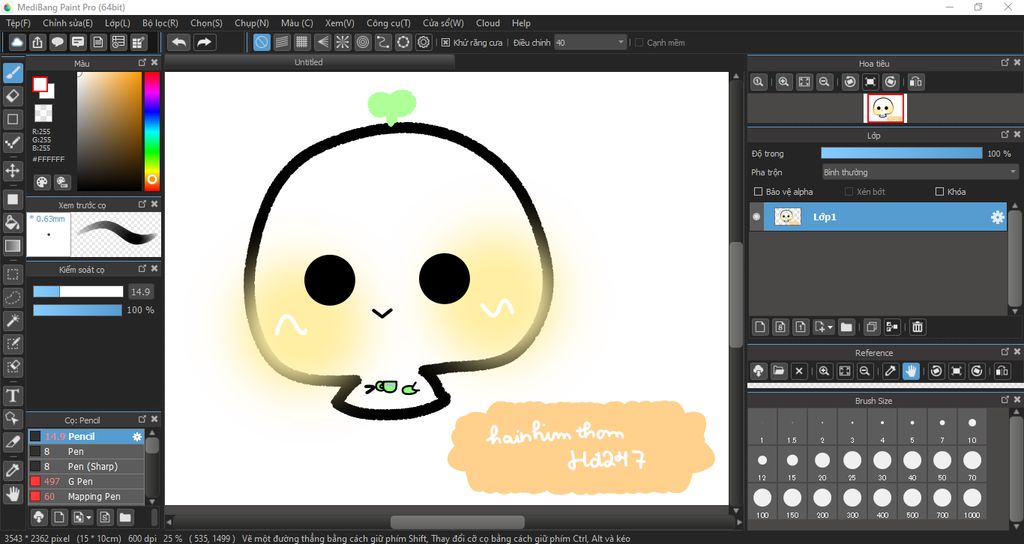Add a new layer folder

point(846,327)
